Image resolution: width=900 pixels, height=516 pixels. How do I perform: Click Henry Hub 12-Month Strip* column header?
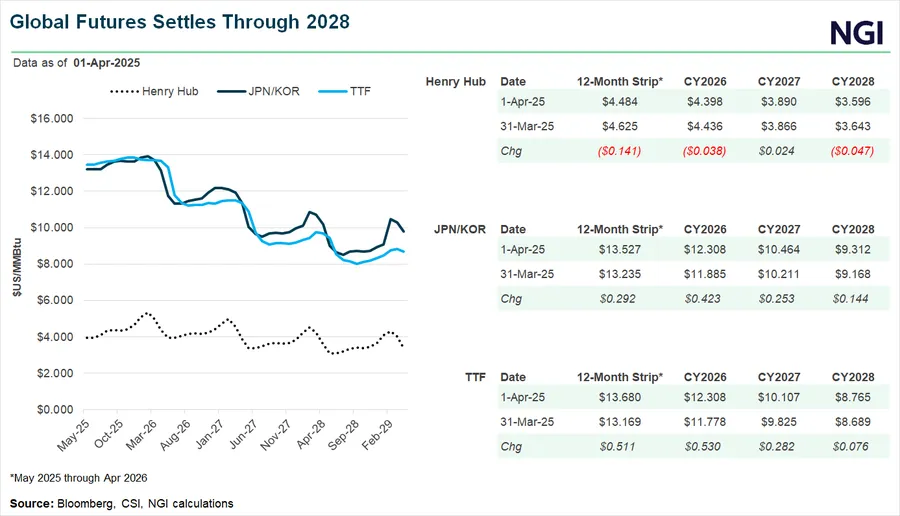point(620,81)
